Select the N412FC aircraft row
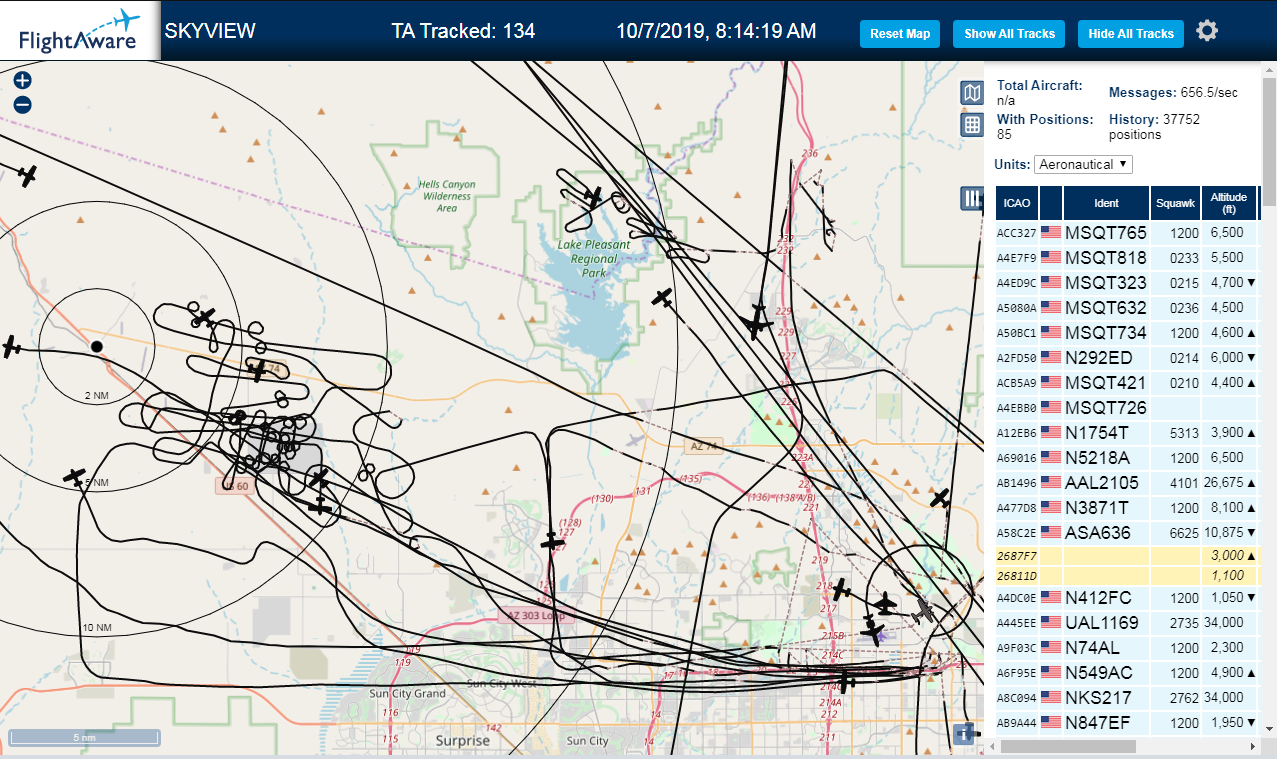The image size is (1277, 759). (x=1126, y=598)
